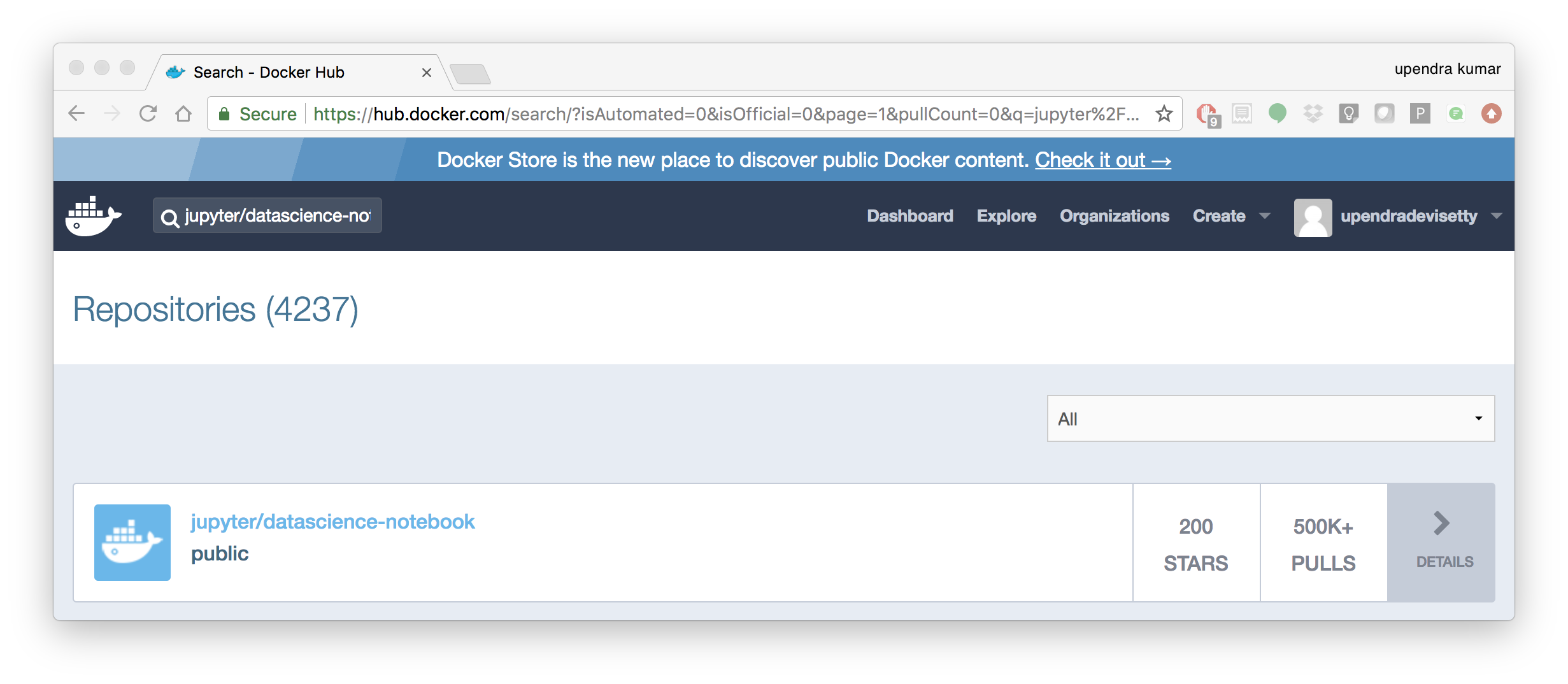Viewport: 1568px width, 684px height.
Task: Open the All filter dropdown
Action: tap(1271, 418)
